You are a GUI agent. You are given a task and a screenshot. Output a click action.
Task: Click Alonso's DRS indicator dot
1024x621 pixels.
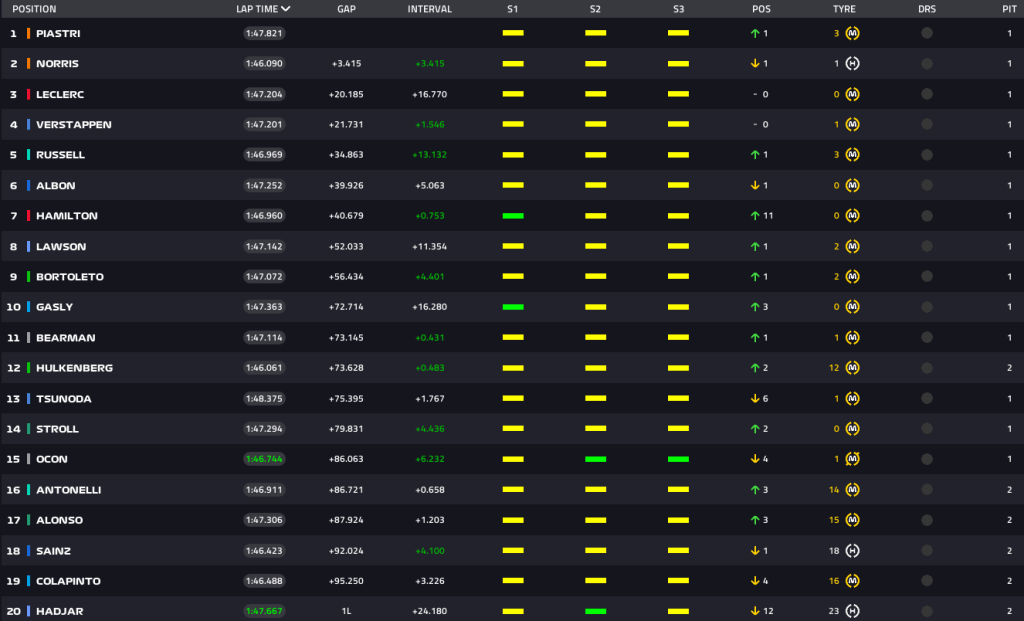[927, 520]
